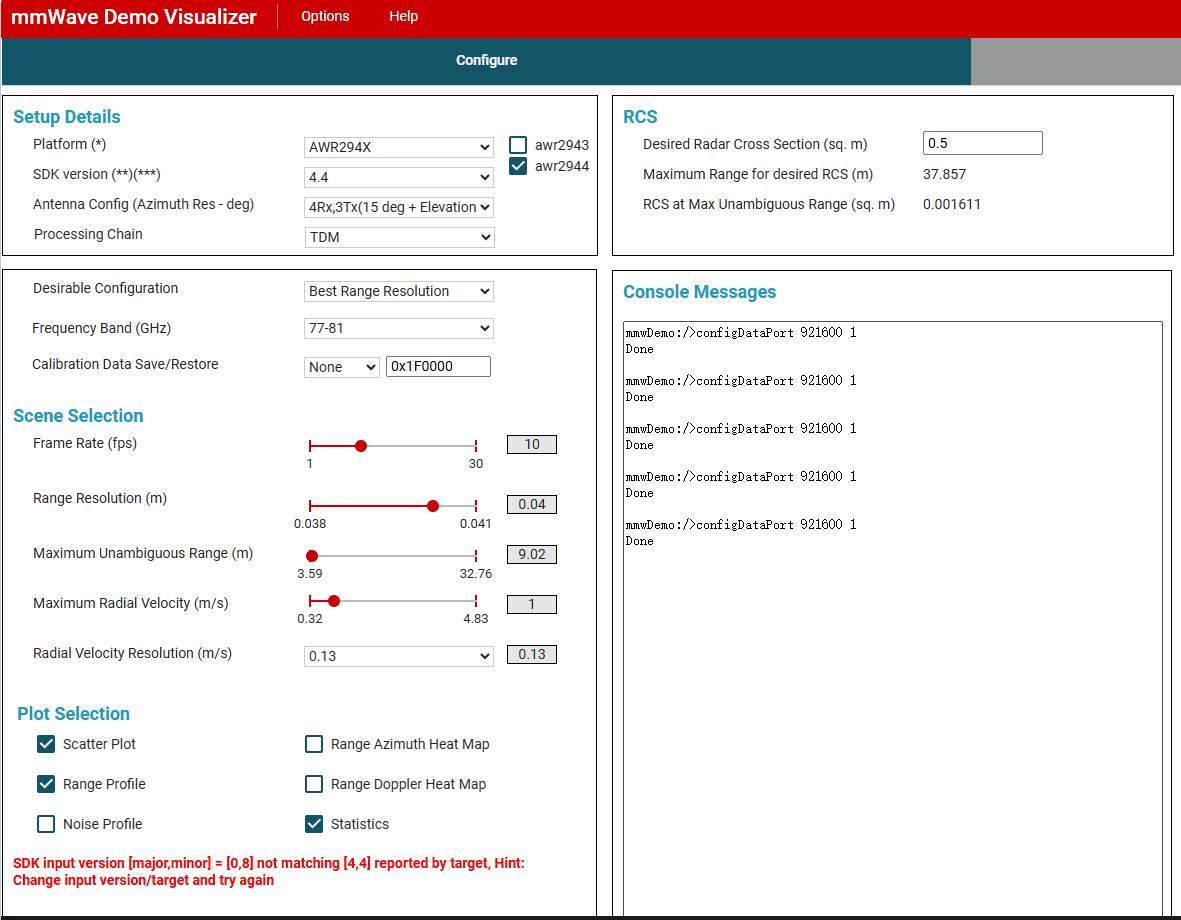Open the SDK version dropdown
The image size is (1181, 920).
(x=398, y=177)
